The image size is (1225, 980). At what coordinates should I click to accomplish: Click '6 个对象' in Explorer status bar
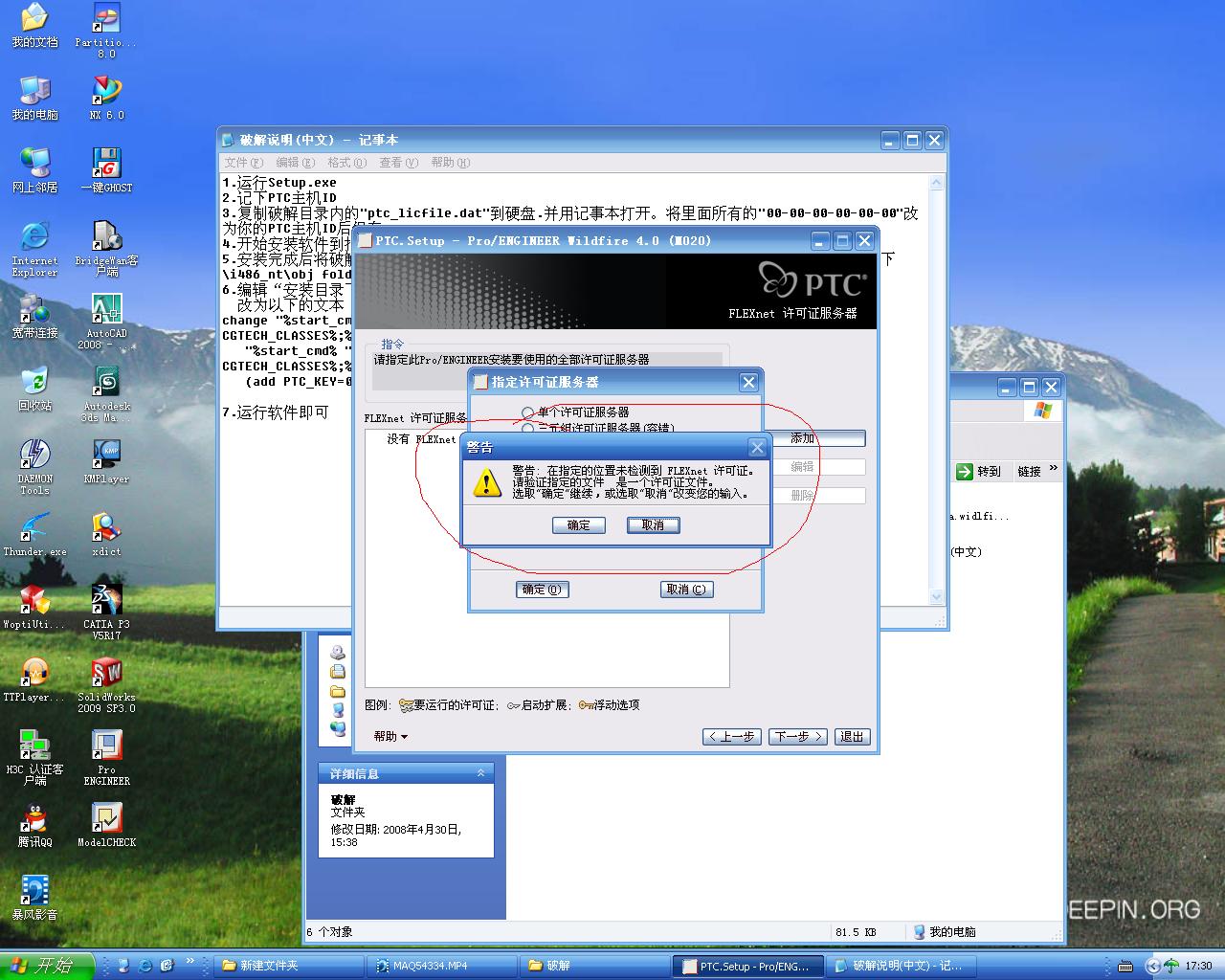point(329,932)
